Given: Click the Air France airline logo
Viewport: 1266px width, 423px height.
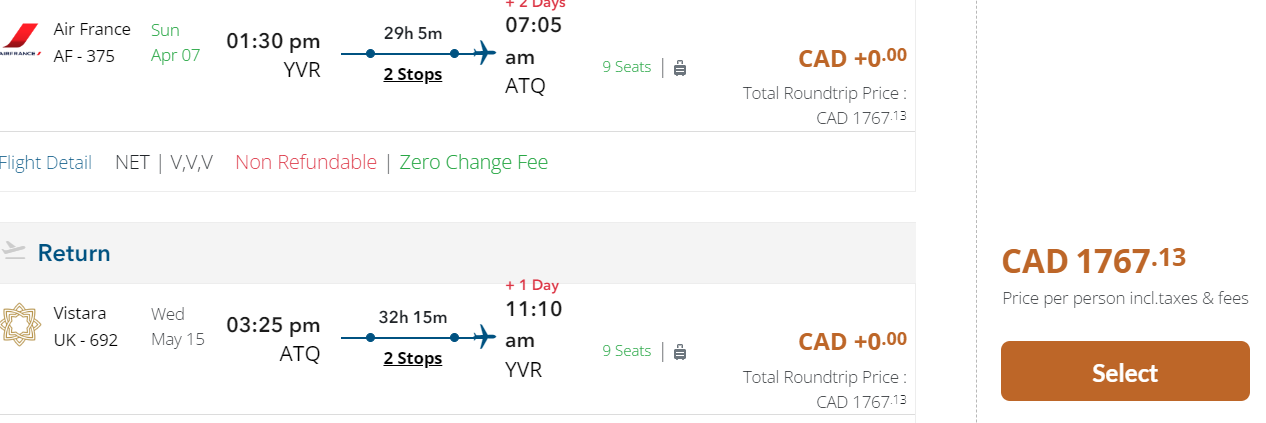Looking at the screenshot, I should [x=18, y=40].
